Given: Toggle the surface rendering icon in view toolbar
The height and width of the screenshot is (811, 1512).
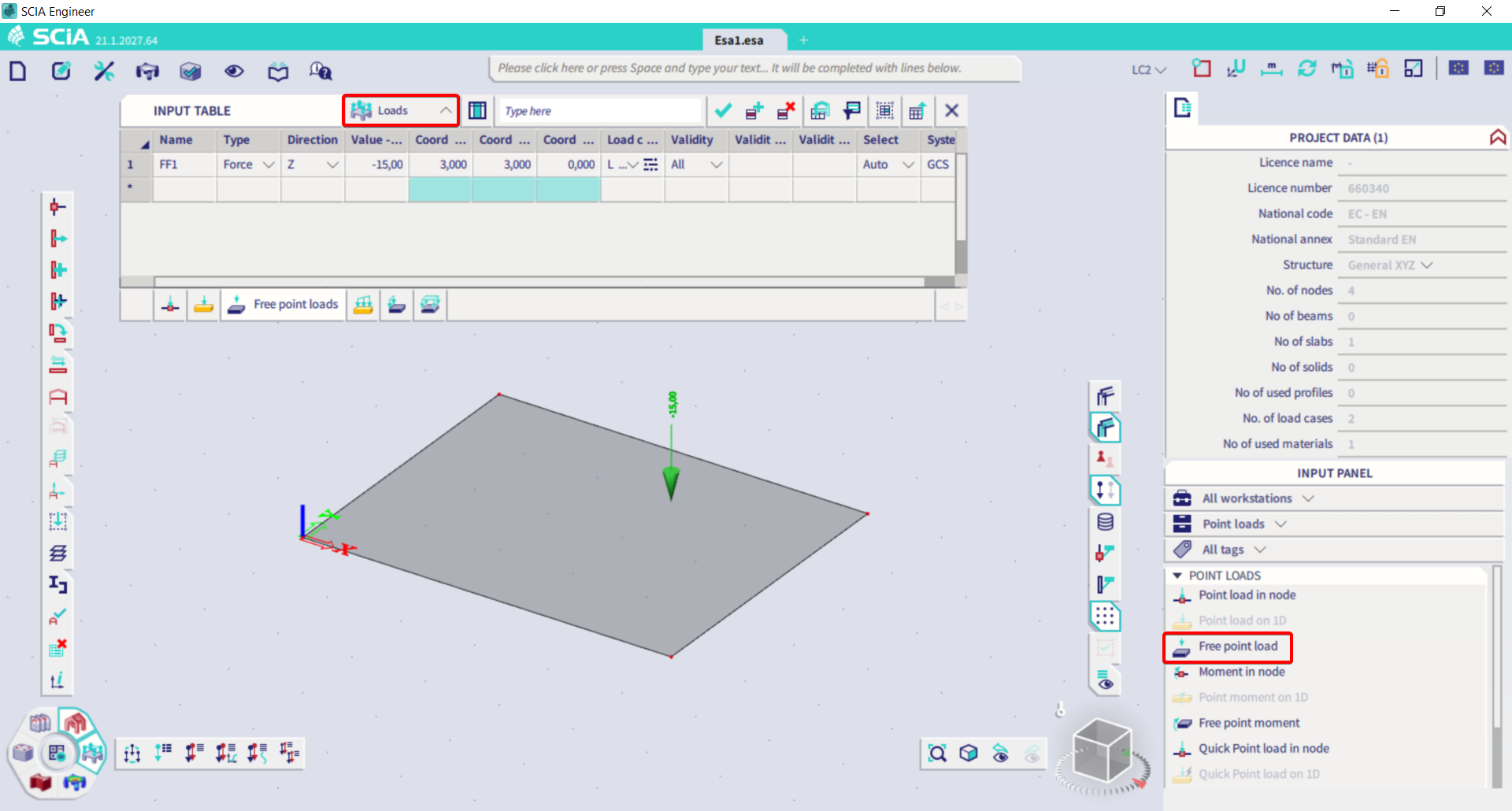Looking at the screenshot, I should (1105, 428).
